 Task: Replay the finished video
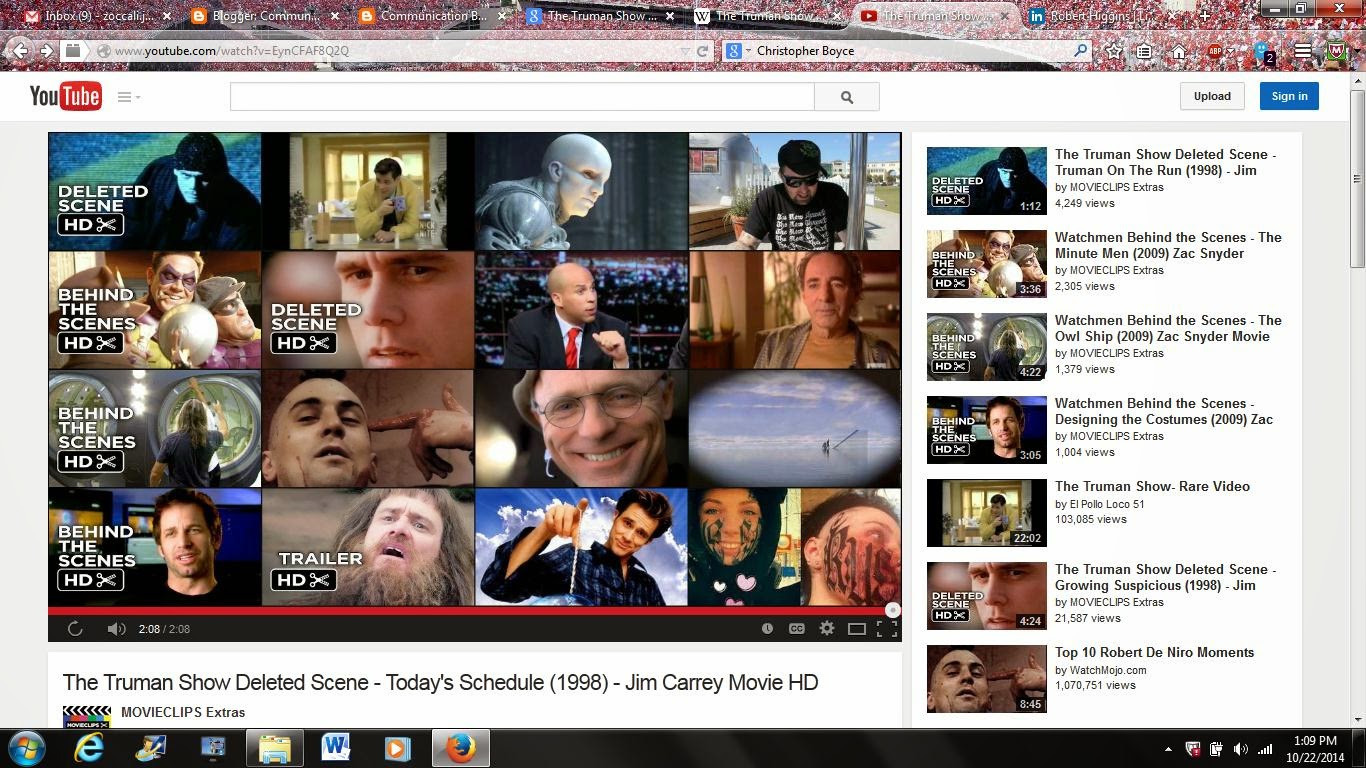[x=75, y=629]
